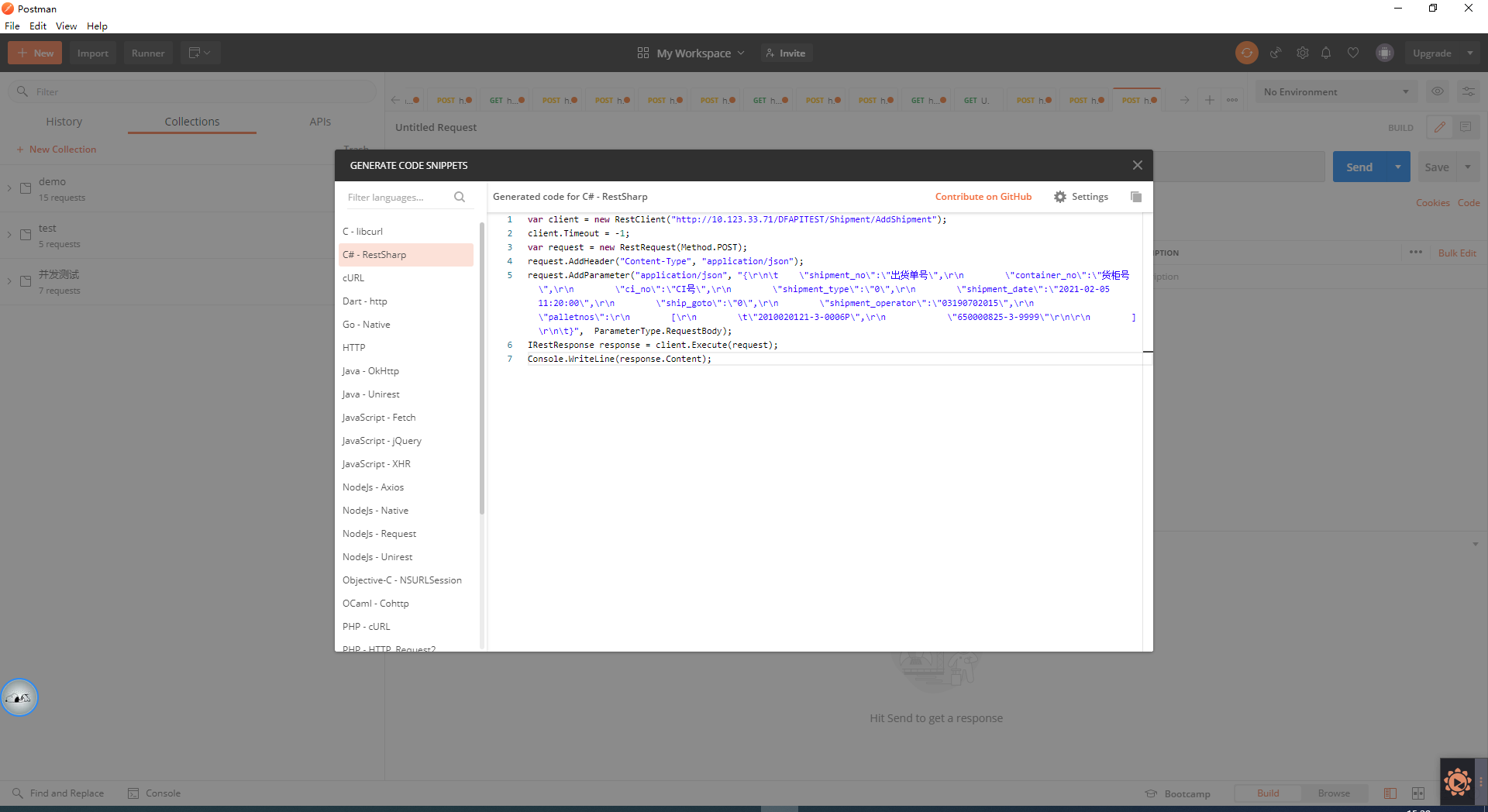Open Find and Replace
This screenshot has width=1488, height=812.
(58, 793)
